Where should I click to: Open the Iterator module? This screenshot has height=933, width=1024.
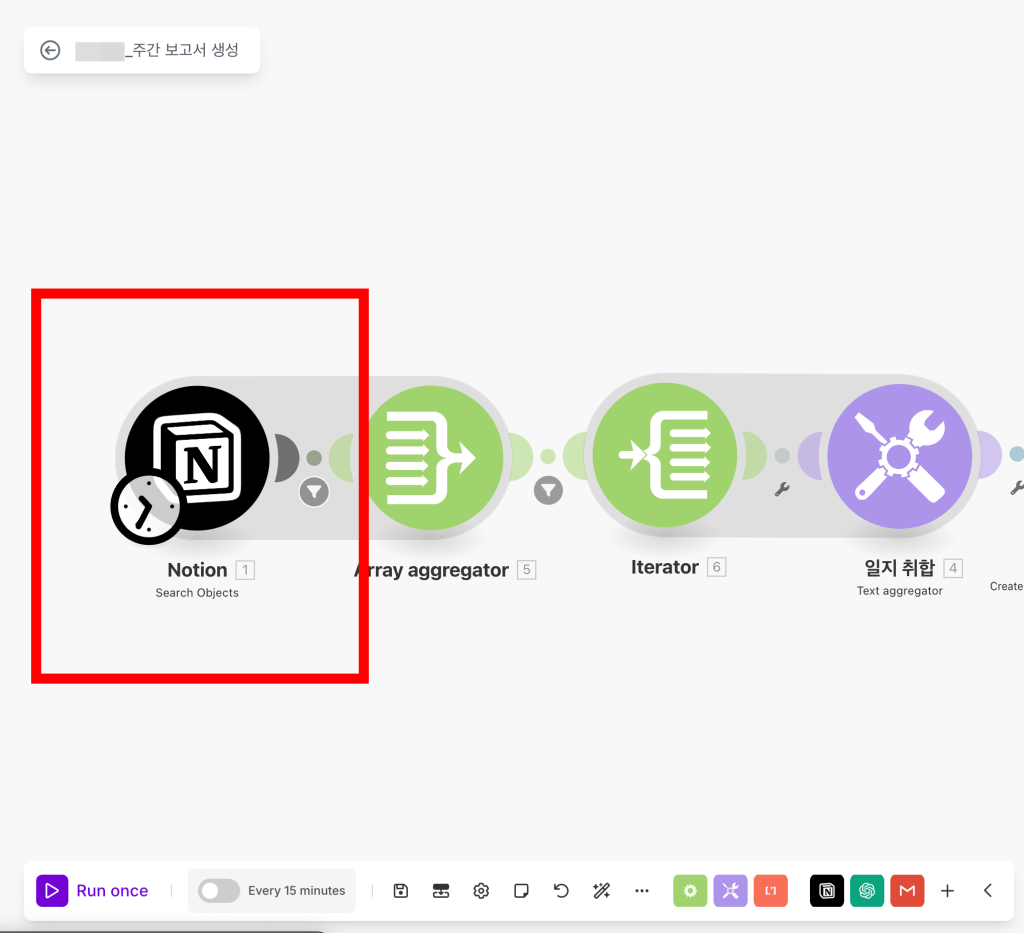(x=664, y=455)
